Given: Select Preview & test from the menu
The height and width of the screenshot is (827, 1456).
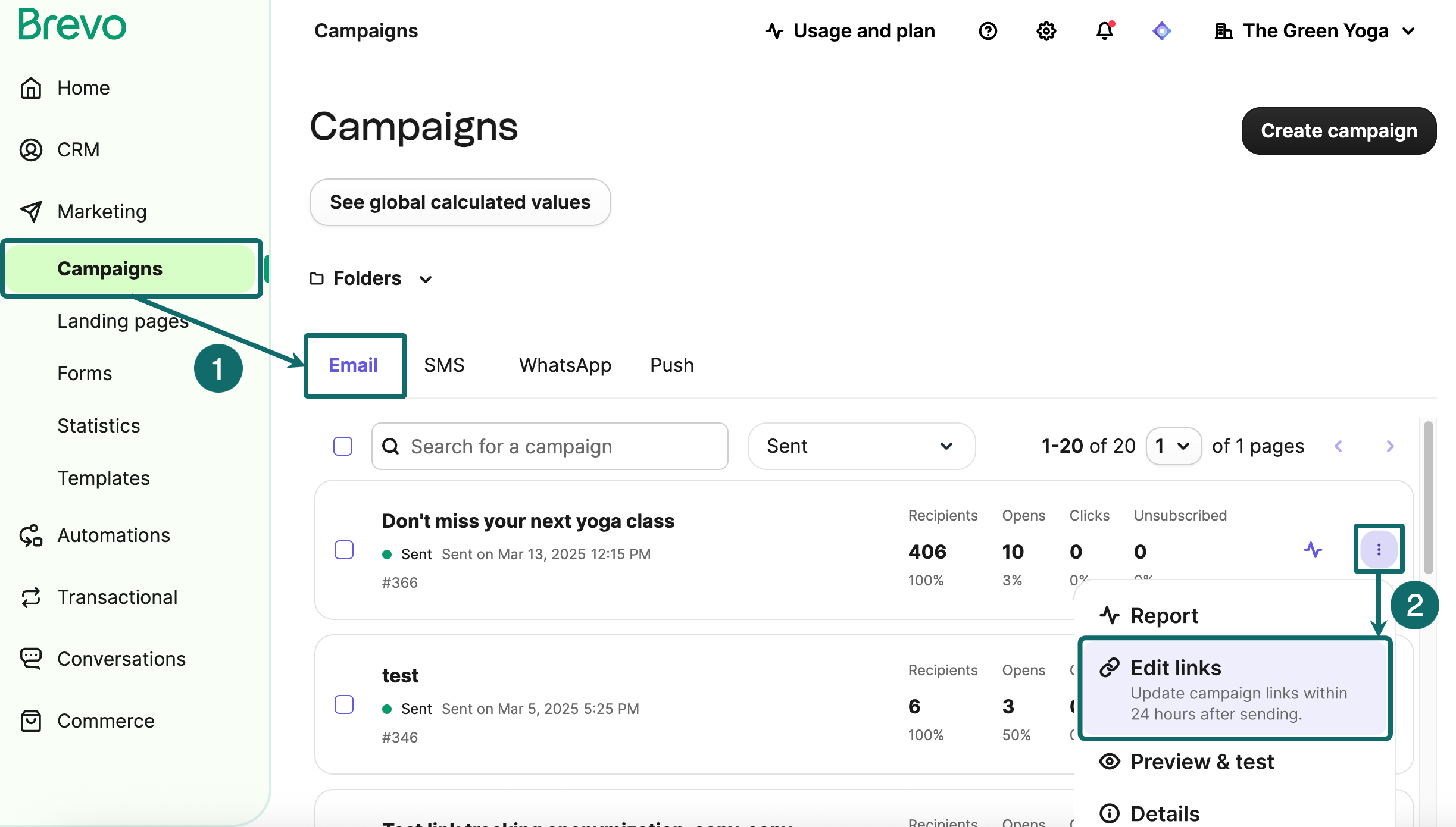Looking at the screenshot, I should (1201, 762).
